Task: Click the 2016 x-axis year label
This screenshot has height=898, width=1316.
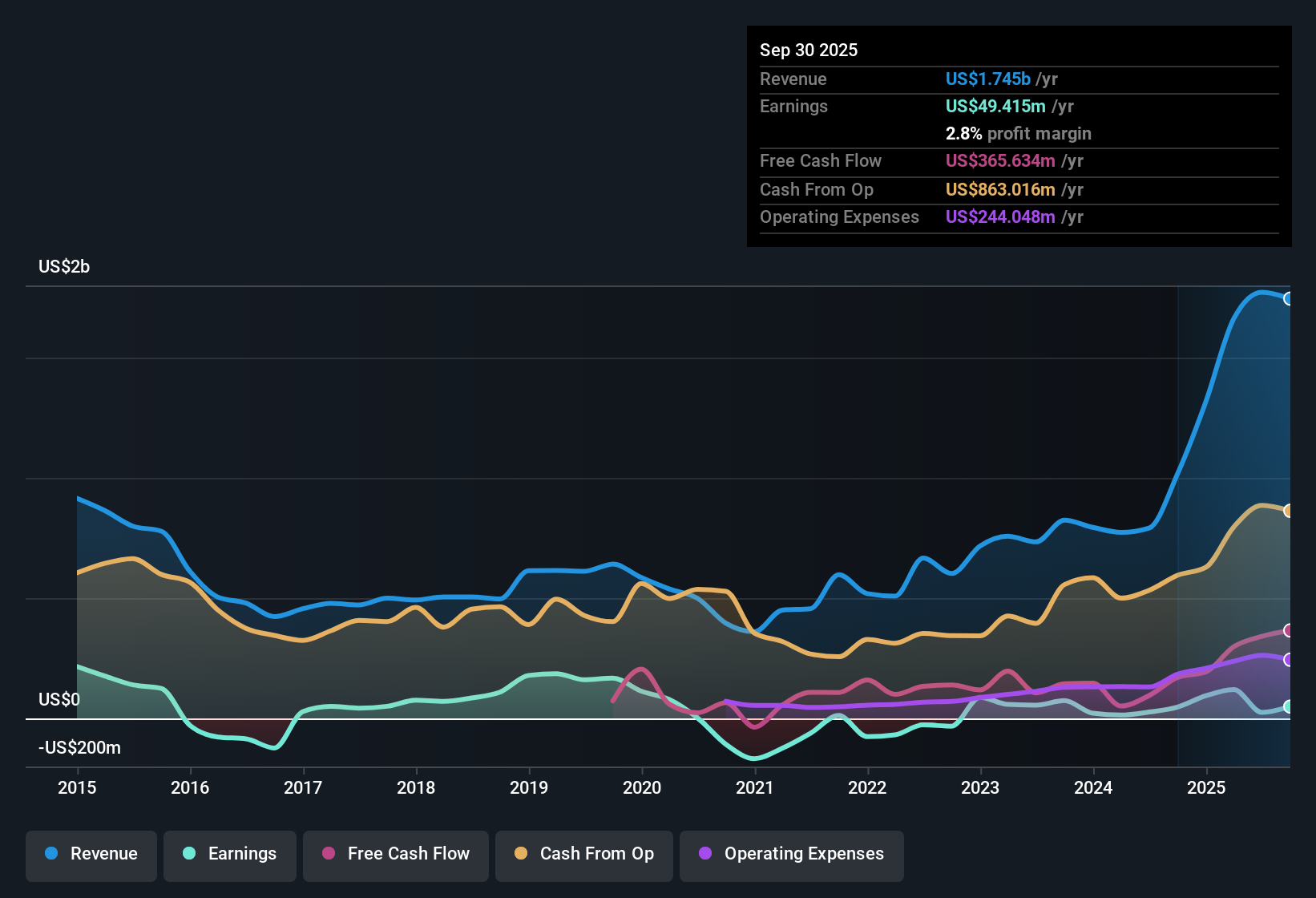Action: click(x=190, y=788)
